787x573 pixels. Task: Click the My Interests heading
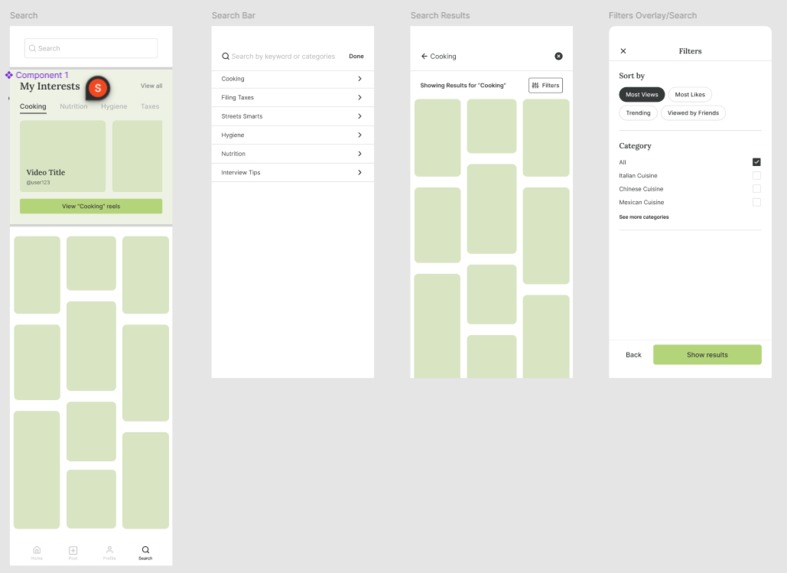point(50,86)
